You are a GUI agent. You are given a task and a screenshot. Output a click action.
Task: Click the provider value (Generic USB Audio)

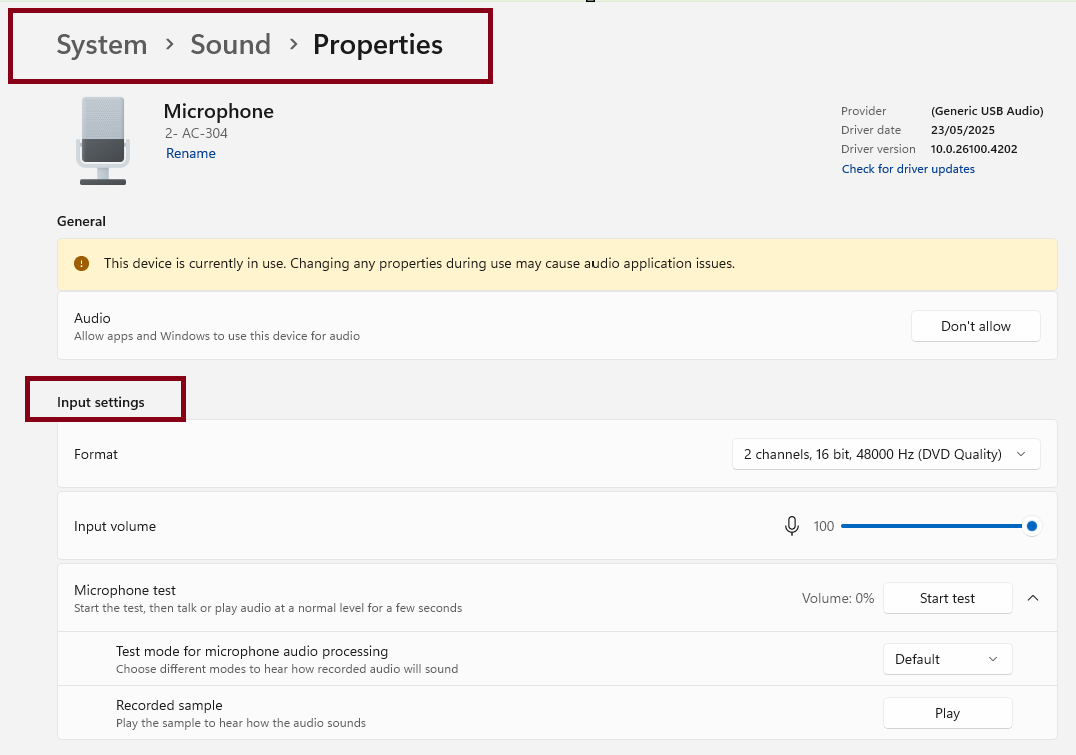pyautogui.click(x=987, y=111)
